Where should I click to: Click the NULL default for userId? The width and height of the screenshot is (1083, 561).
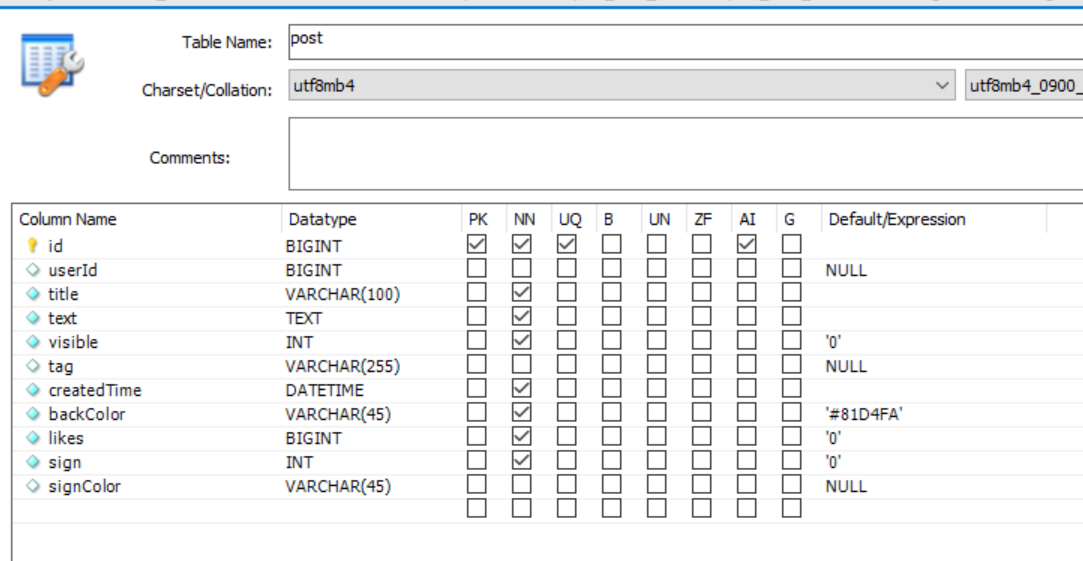point(846,270)
